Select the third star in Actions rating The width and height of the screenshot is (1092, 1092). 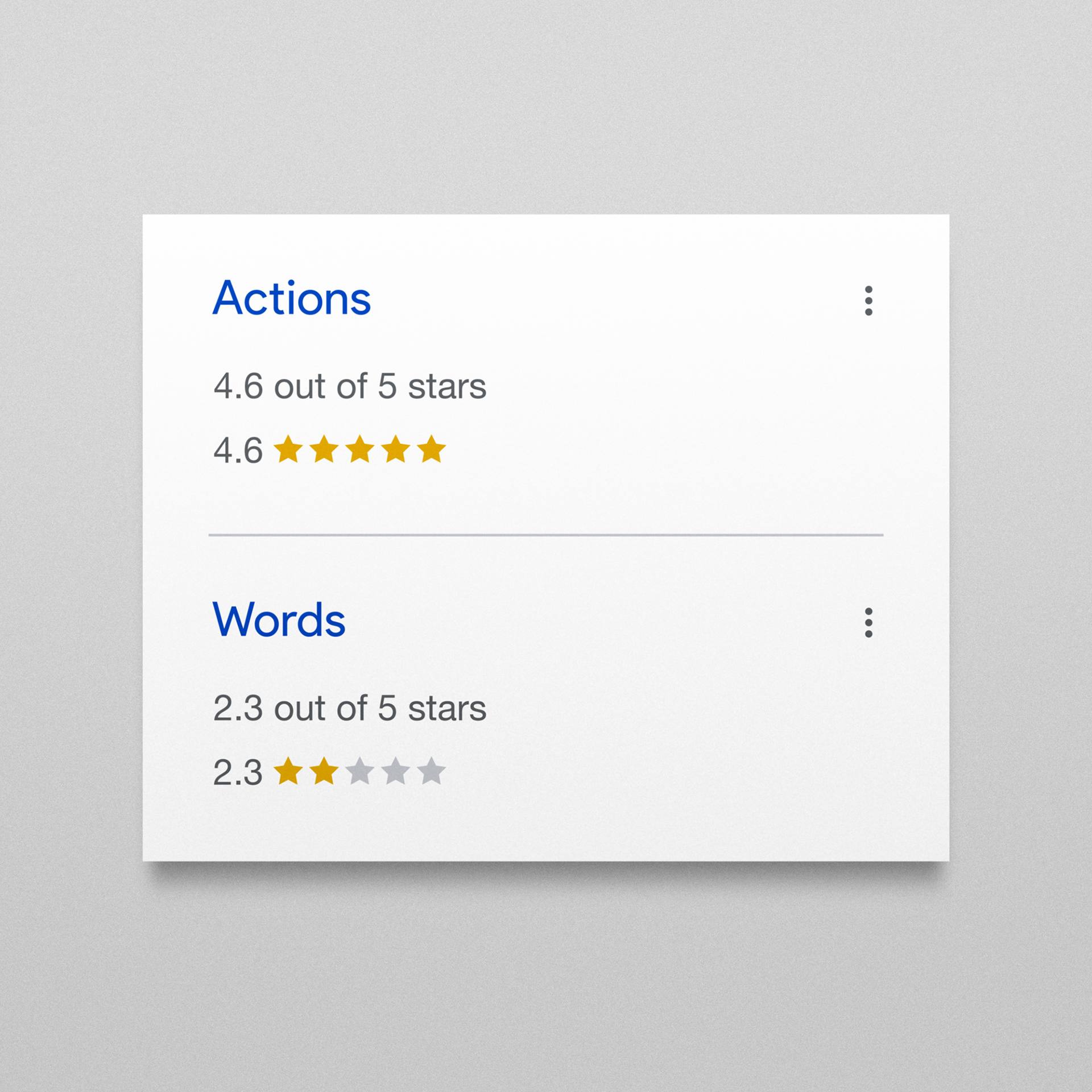click(x=360, y=450)
